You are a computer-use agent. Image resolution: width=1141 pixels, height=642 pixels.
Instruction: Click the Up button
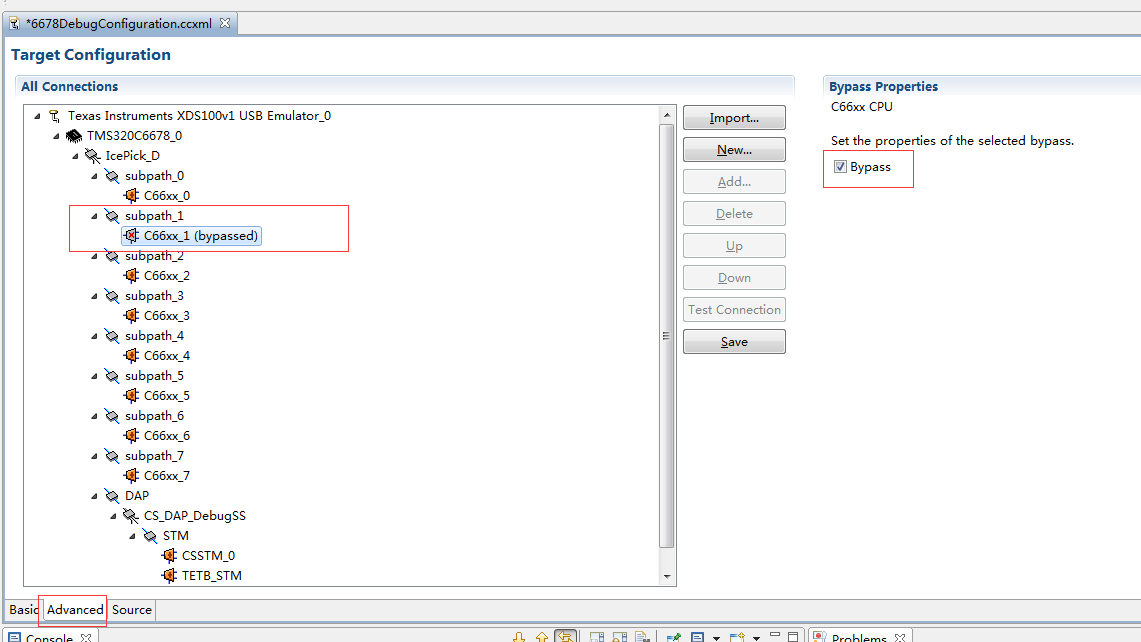coord(734,246)
